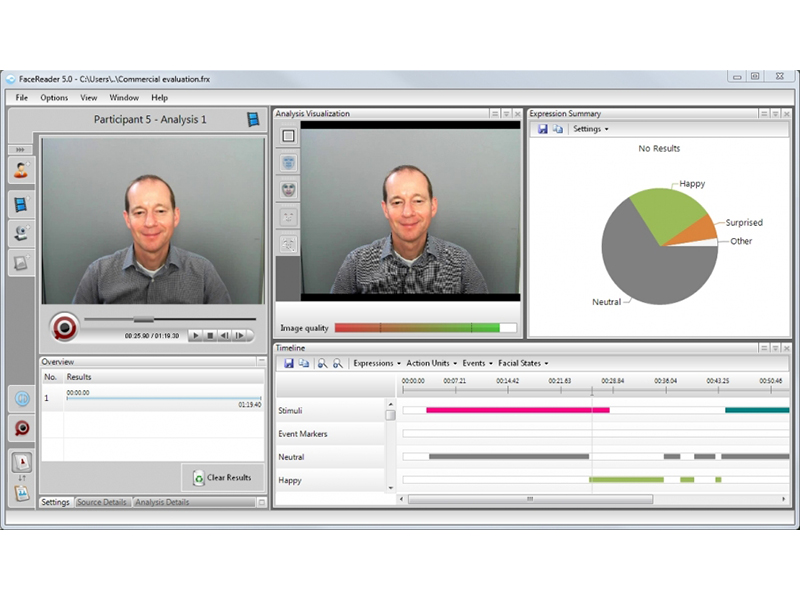This screenshot has width=800, height=600.
Task: Select the webcam camera source icon
Action: coord(20,233)
